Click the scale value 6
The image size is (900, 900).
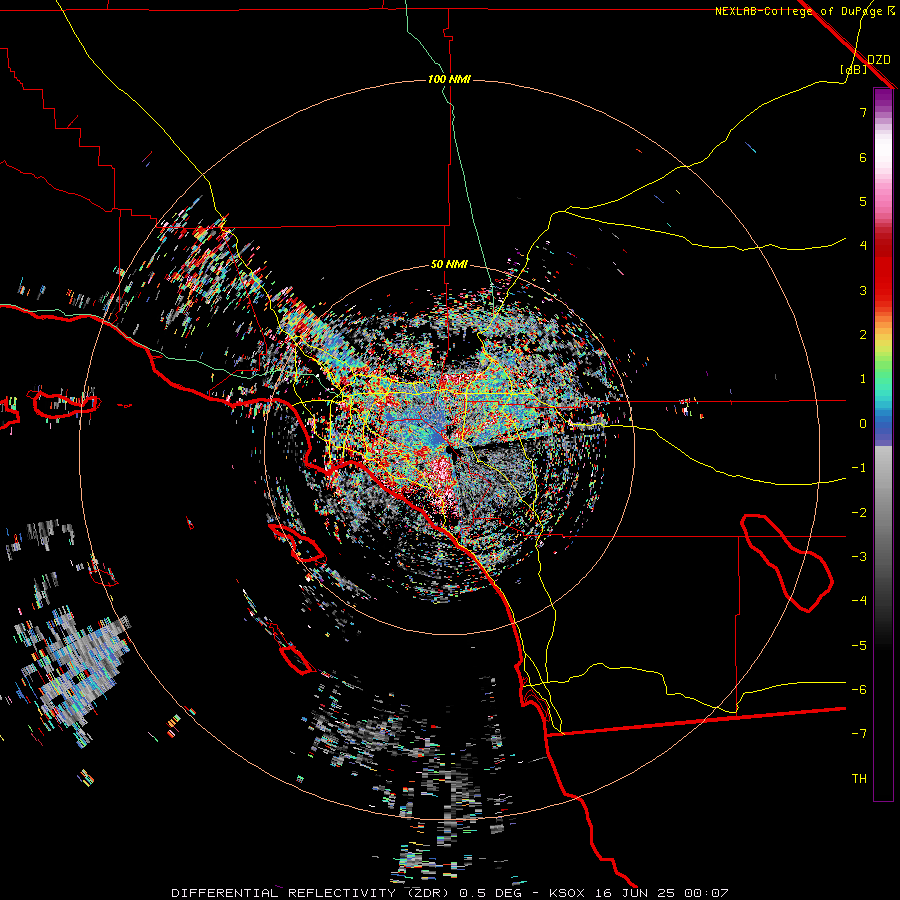click(863, 157)
